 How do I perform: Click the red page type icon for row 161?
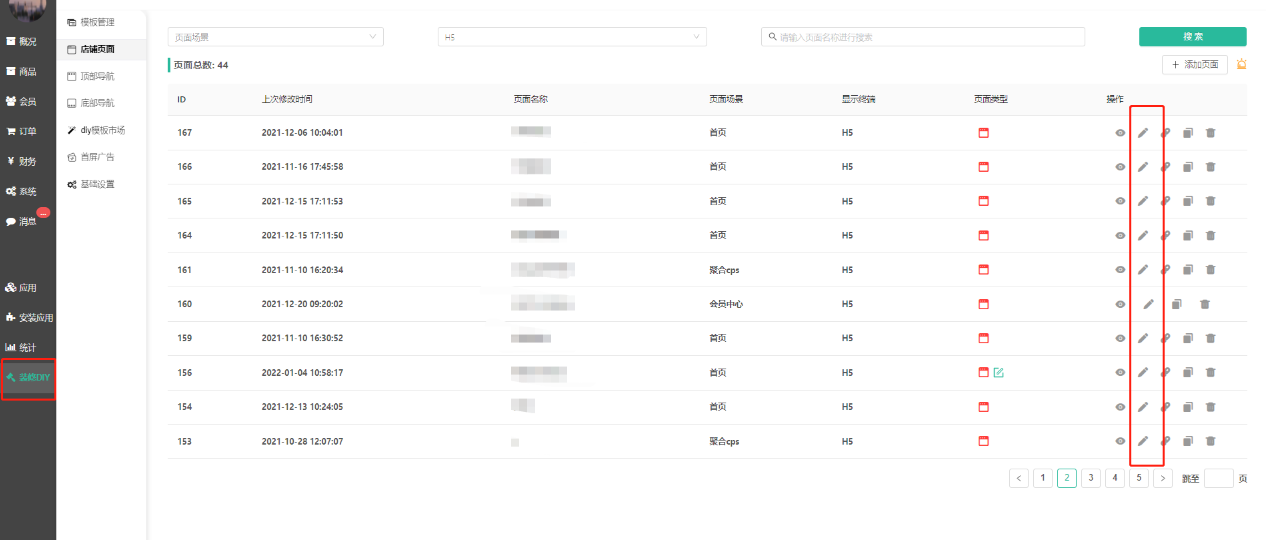[x=983, y=270]
